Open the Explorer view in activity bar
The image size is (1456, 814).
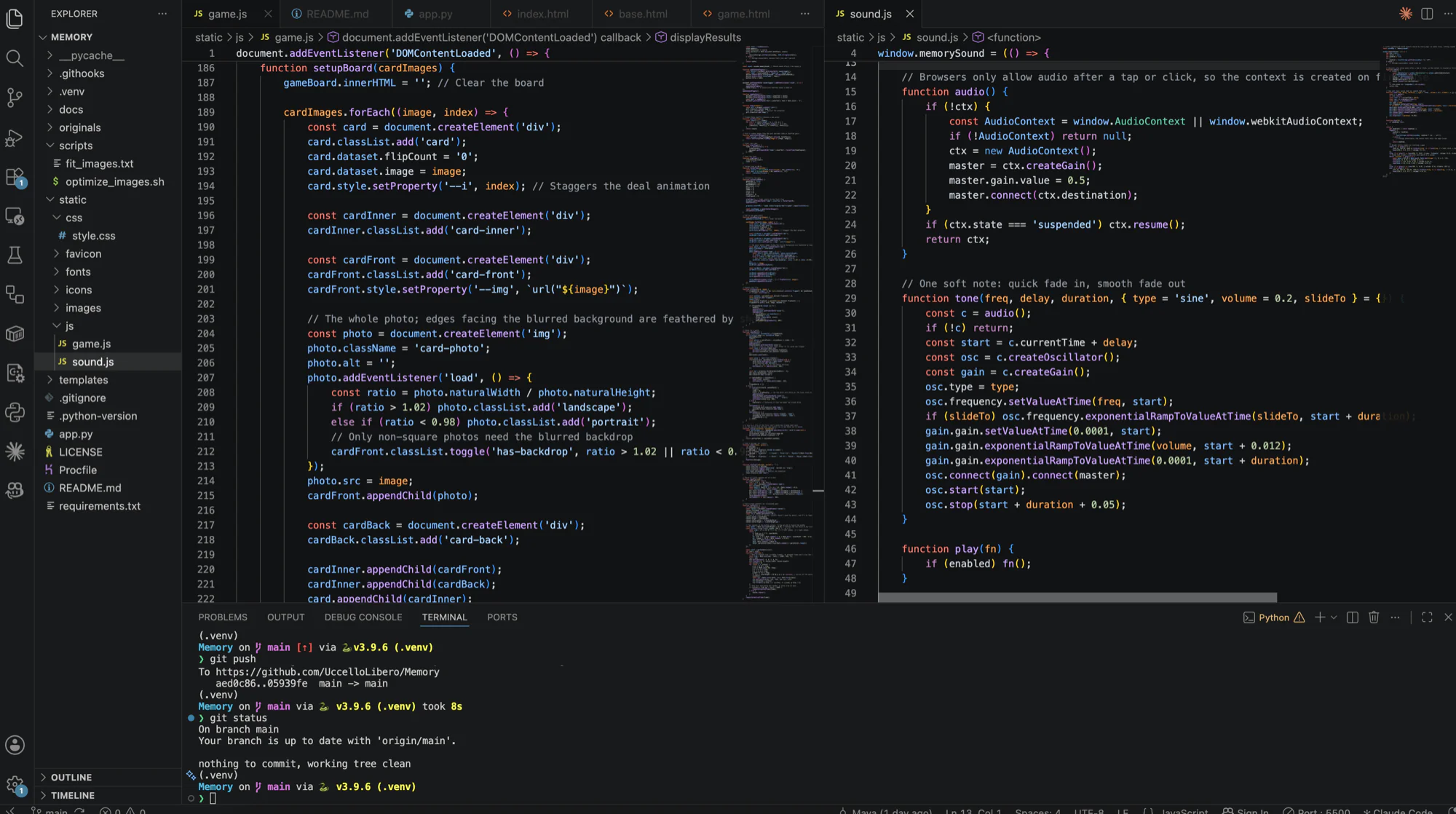(15, 18)
